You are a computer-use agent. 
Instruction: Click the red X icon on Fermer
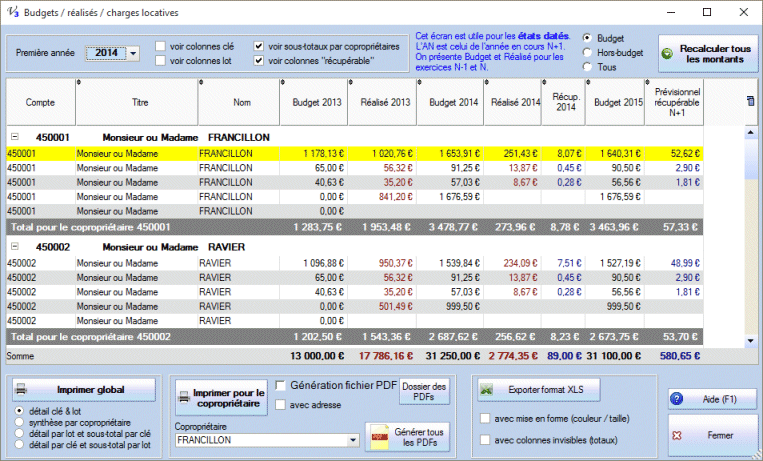(x=678, y=436)
